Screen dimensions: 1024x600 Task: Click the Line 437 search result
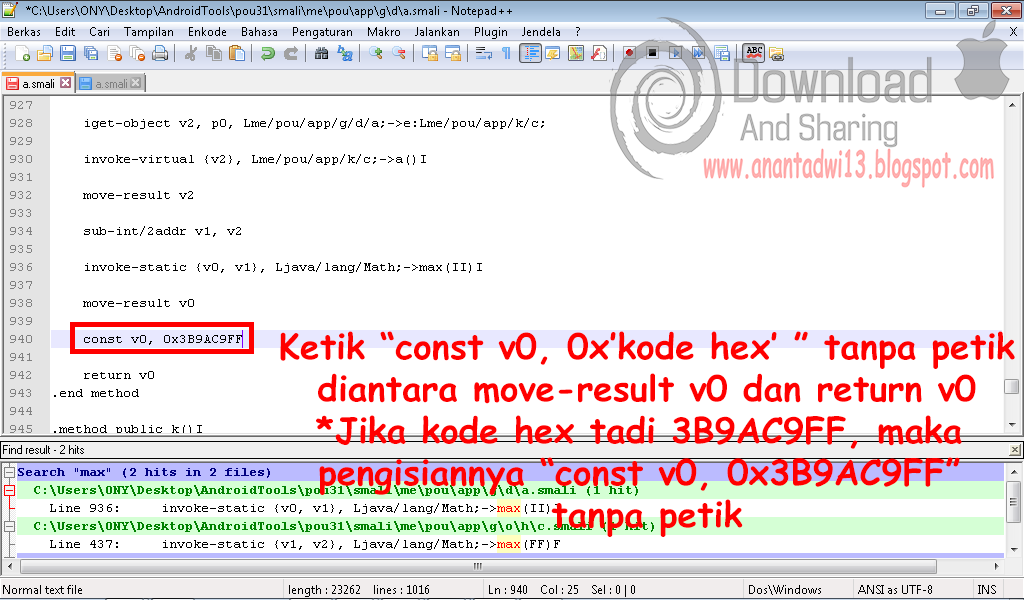(305, 544)
